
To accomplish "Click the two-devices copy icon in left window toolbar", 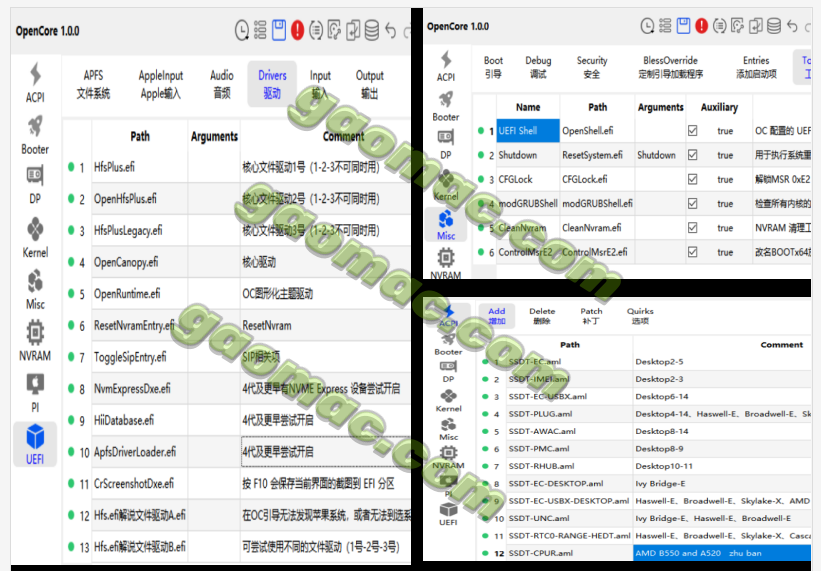I will point(353,30).
